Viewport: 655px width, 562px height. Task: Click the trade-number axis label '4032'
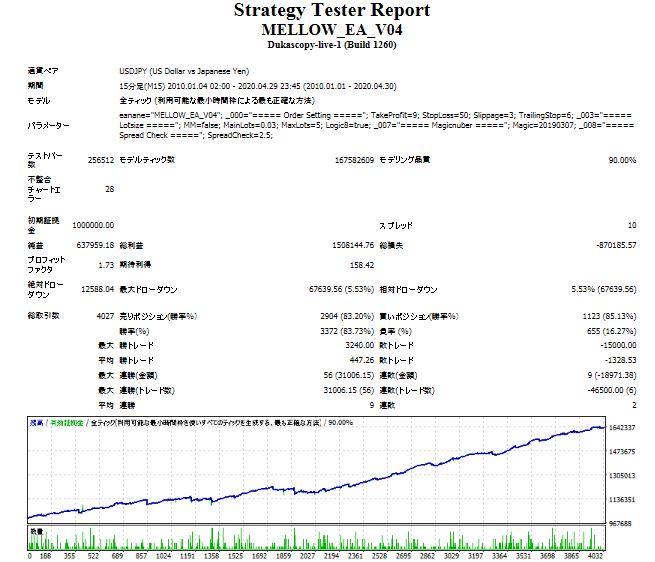coord(595,556)
